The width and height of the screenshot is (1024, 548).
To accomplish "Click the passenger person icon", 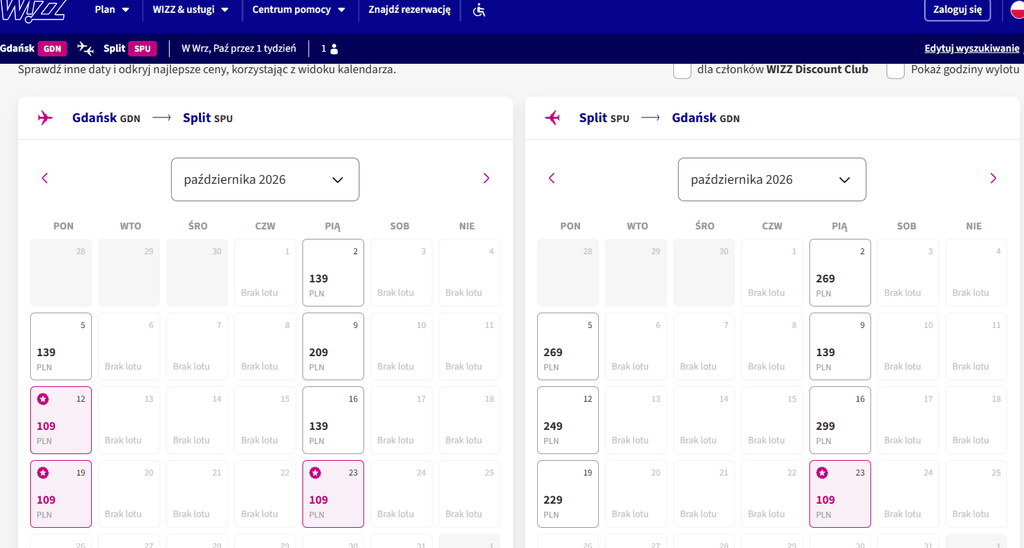I will [334, 49].
